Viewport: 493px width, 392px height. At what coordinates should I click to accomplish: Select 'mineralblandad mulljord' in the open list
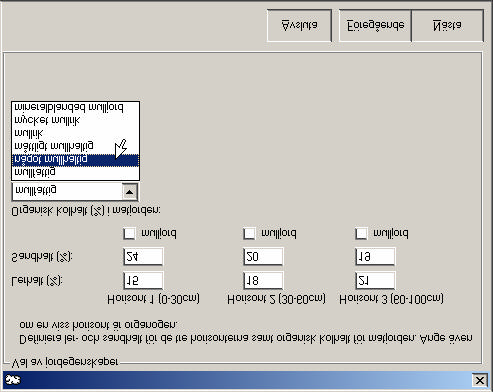pos(75,107)
